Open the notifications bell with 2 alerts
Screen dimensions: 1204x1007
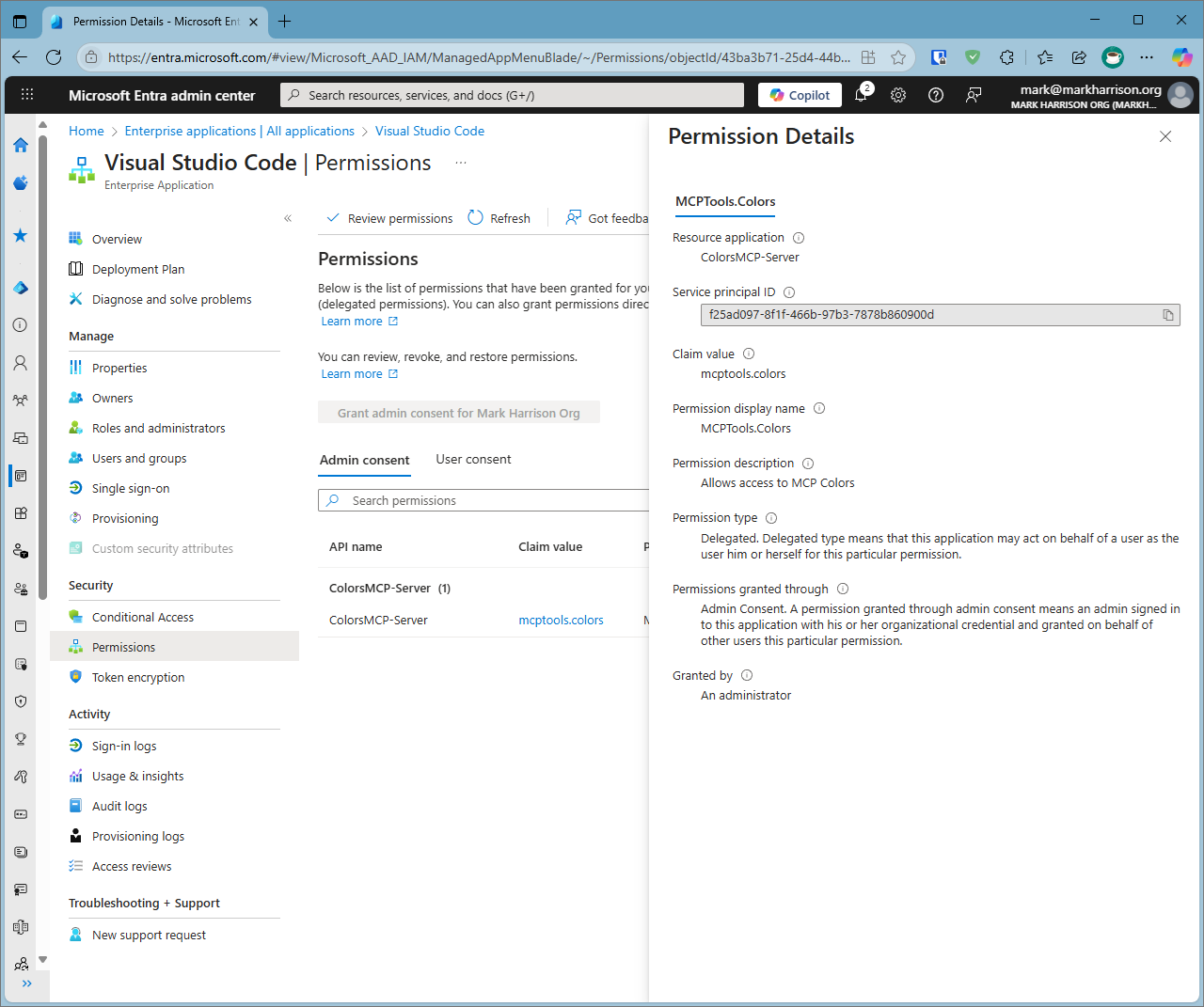coord(861,95)
